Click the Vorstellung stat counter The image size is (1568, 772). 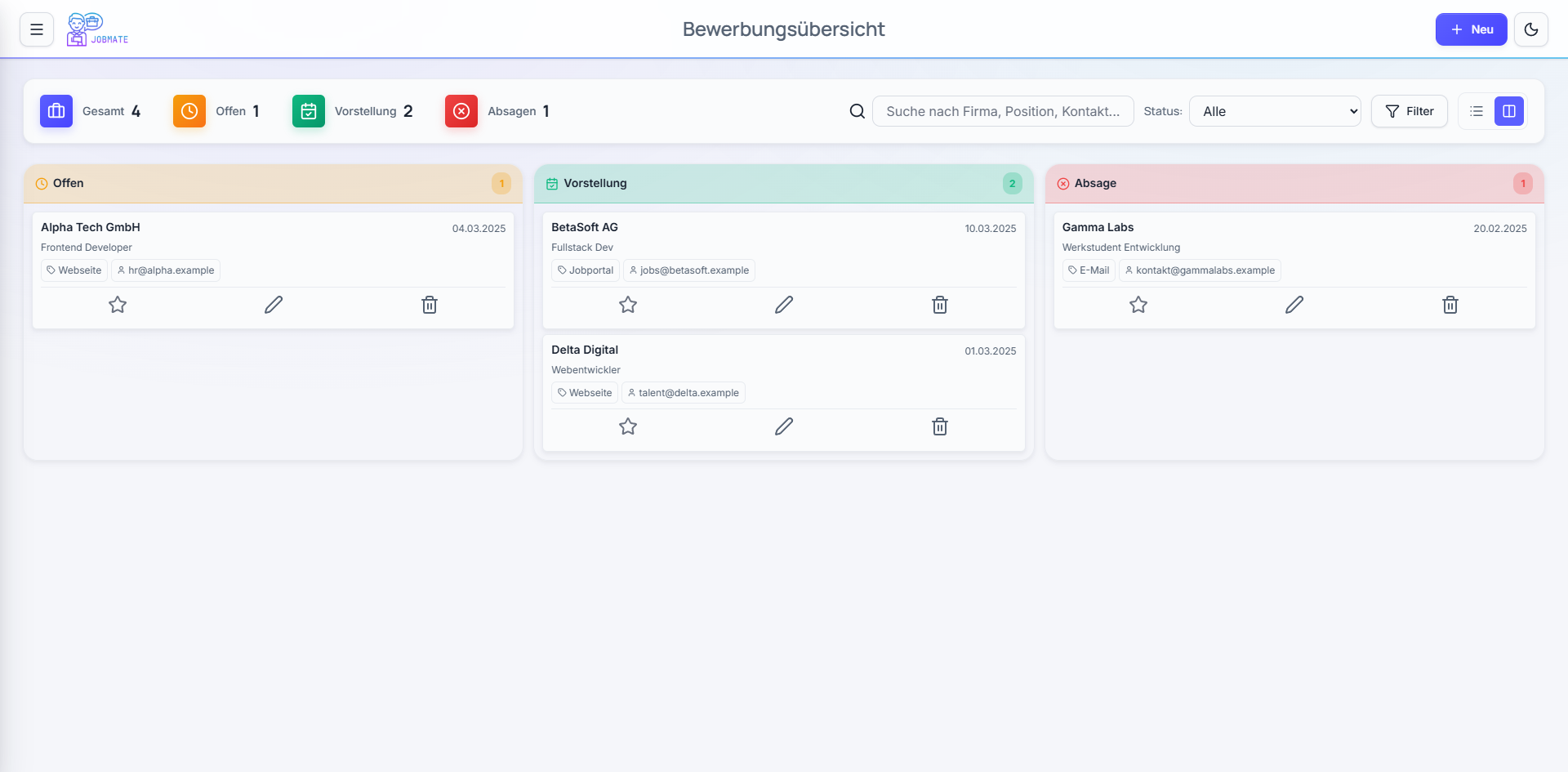click(x=353, y=111)
